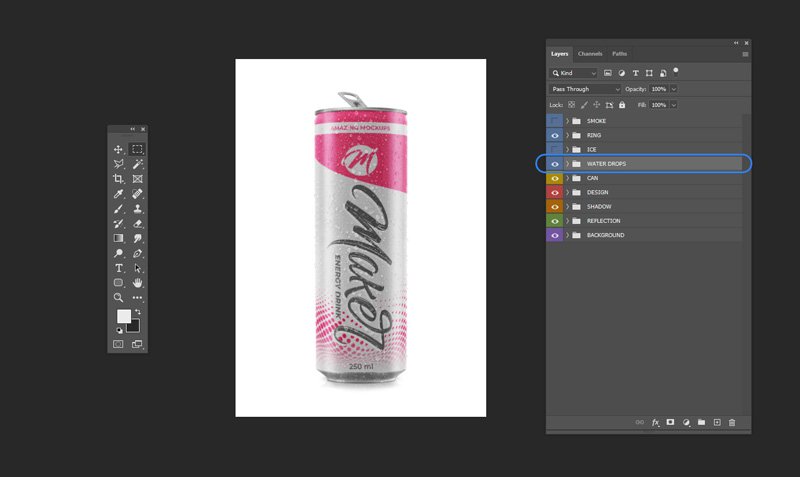The image size is (800, 477).
Task: Open the Opacity slider dropdown arrow
Action: [x=673, y=89]
